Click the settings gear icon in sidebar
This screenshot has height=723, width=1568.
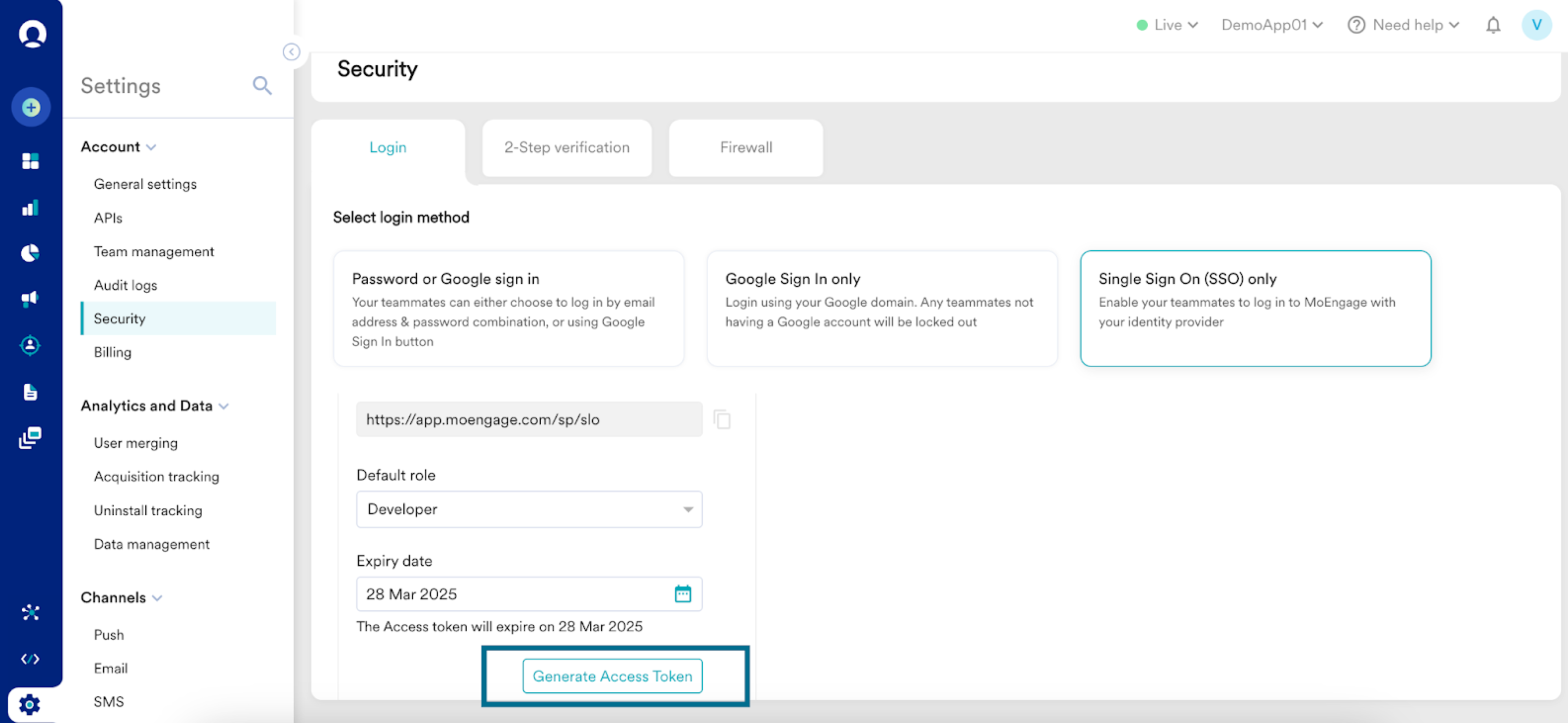29,705
